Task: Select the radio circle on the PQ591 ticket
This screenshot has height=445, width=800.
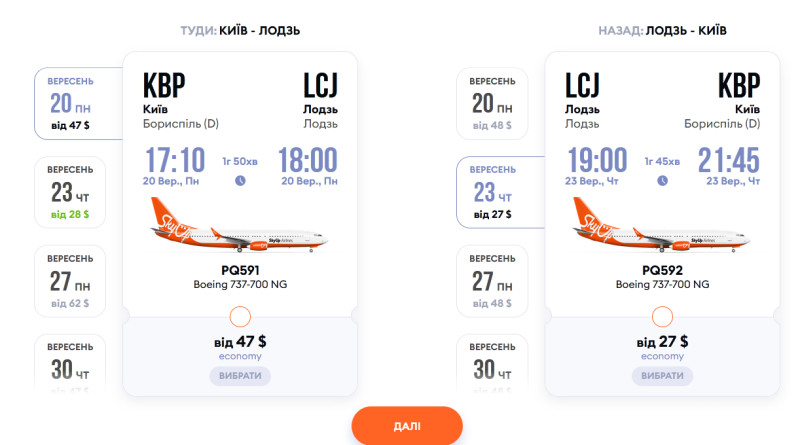Action: click(x=240, y=317)
